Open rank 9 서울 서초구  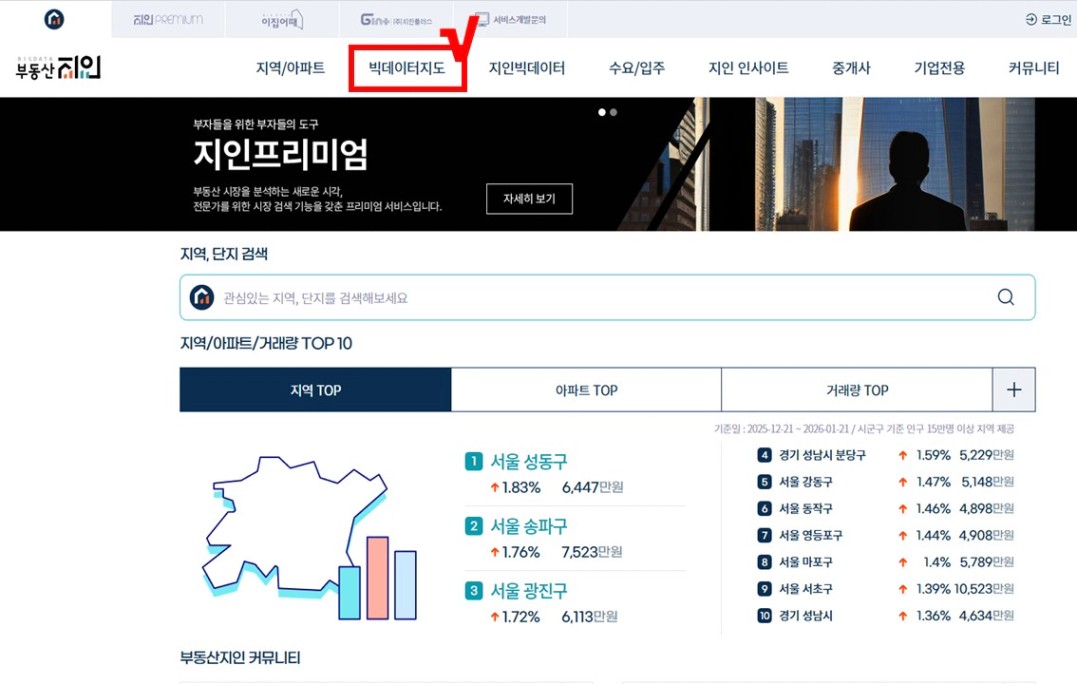click(x=805, y=589)
